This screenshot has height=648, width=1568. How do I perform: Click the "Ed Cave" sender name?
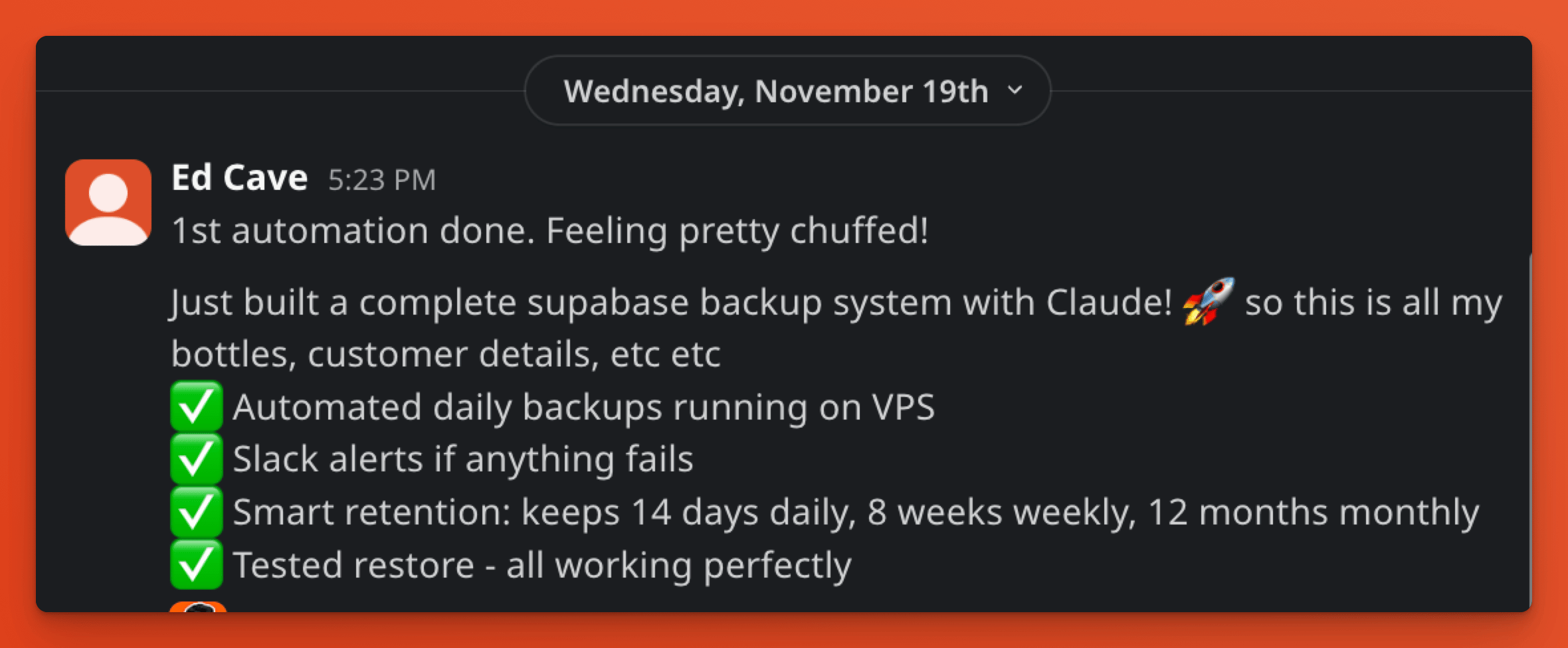click(x=239, y=178)
